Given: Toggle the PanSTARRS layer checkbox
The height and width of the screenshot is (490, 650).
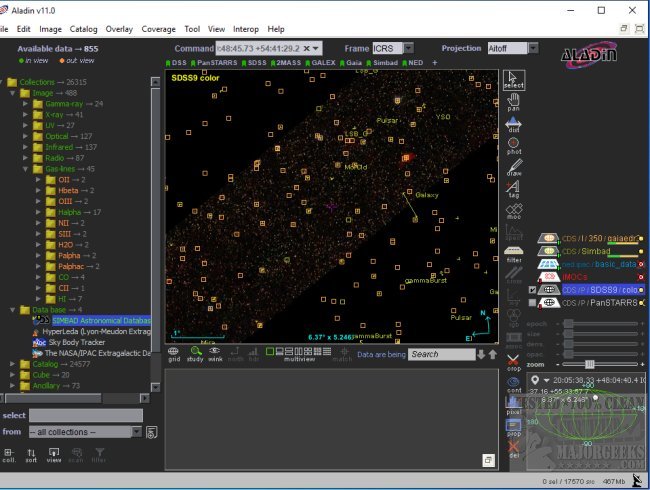Looking at the screenshot, I should [x=532, y=302].
